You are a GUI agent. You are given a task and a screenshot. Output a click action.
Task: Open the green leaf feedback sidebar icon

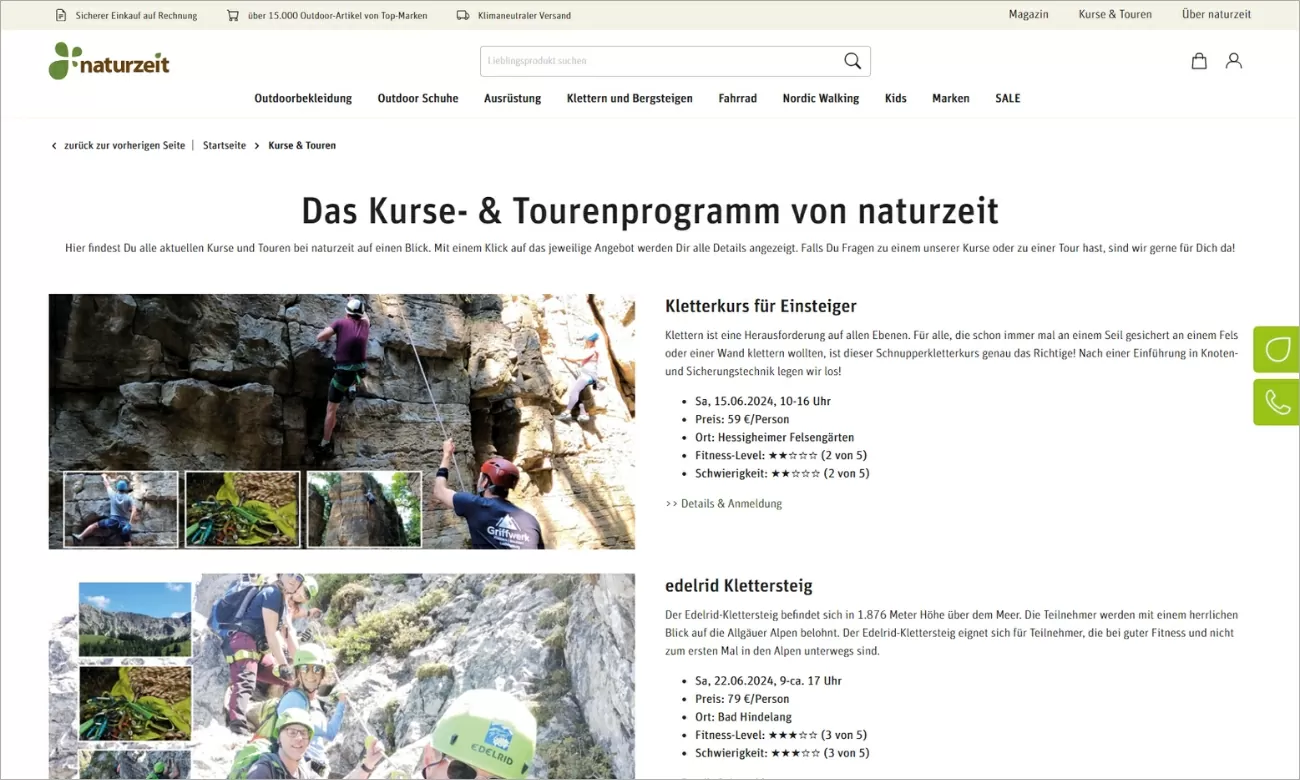tap(1276, 349)
